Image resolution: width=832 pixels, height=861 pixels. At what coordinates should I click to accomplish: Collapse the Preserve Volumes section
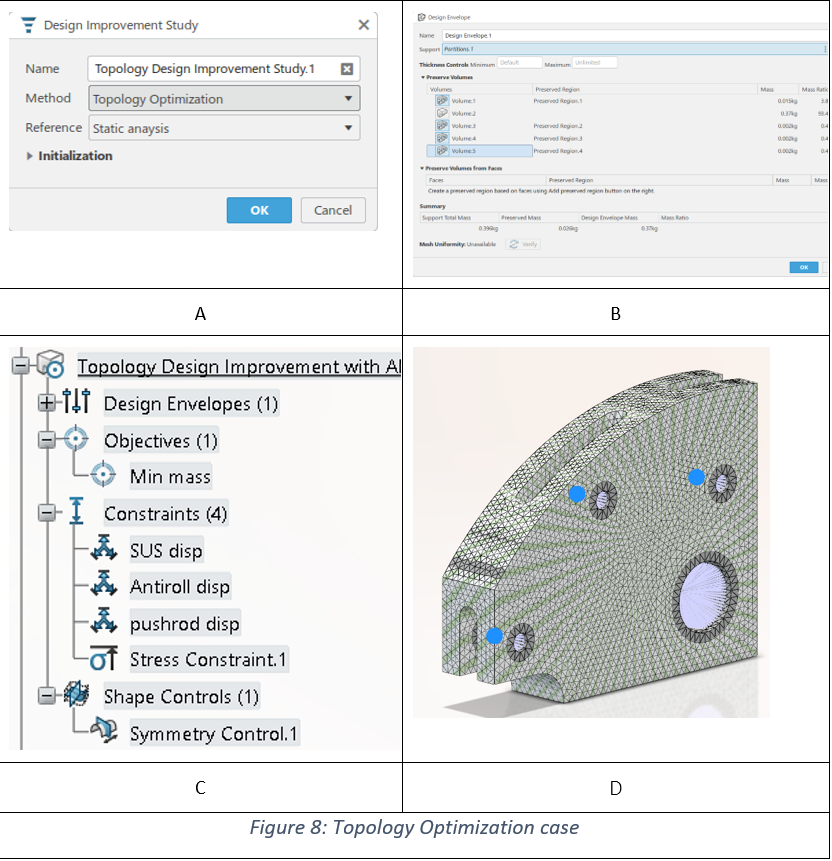point(422,77)
